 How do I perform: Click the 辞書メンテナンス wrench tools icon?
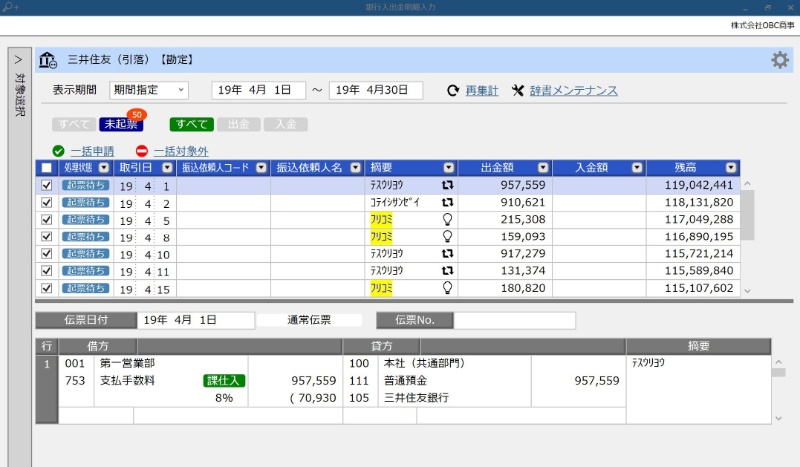[518, 91]
